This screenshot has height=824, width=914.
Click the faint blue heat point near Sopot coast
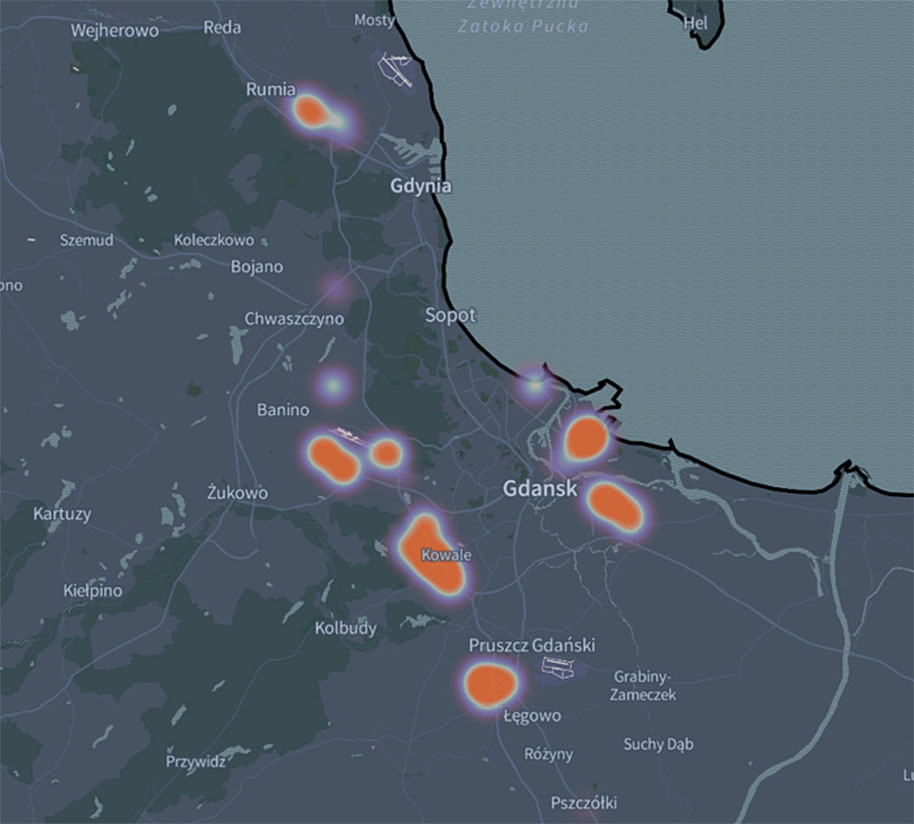click(x=535, y=383)
